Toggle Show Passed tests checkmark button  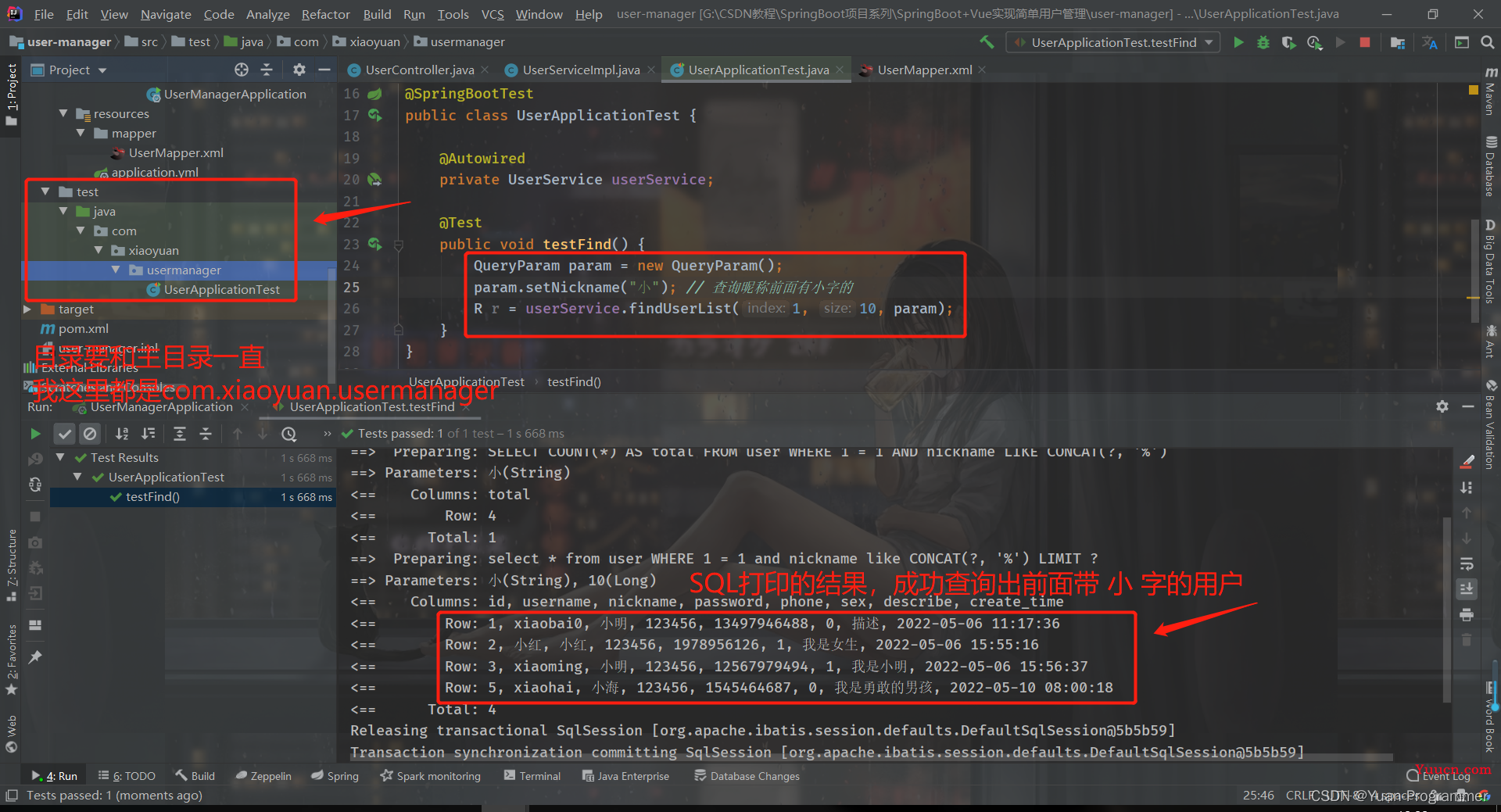(x=65, y=434)
